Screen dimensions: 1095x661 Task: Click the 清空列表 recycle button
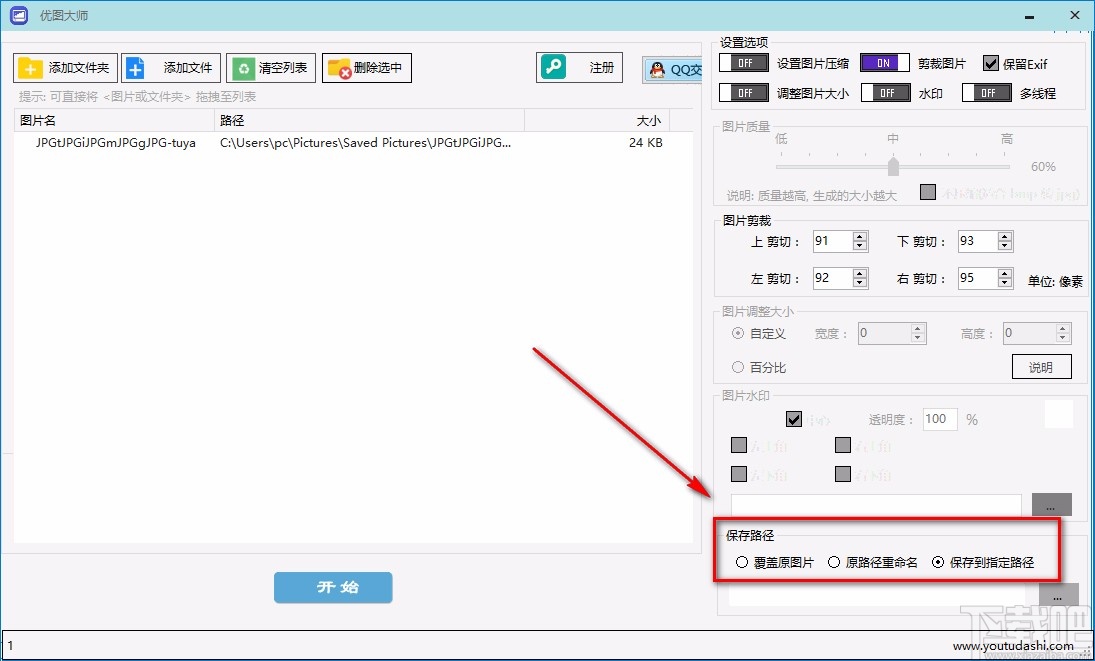pyautogui.click(x=271, y=68)
